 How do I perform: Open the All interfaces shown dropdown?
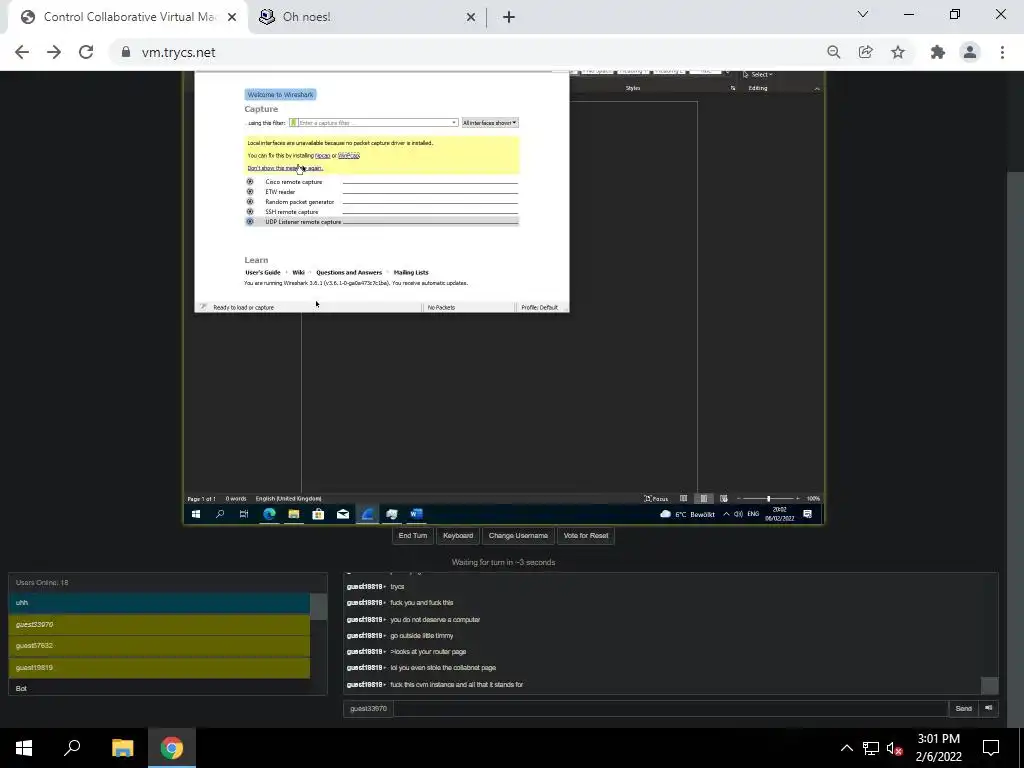pos(490,123)
